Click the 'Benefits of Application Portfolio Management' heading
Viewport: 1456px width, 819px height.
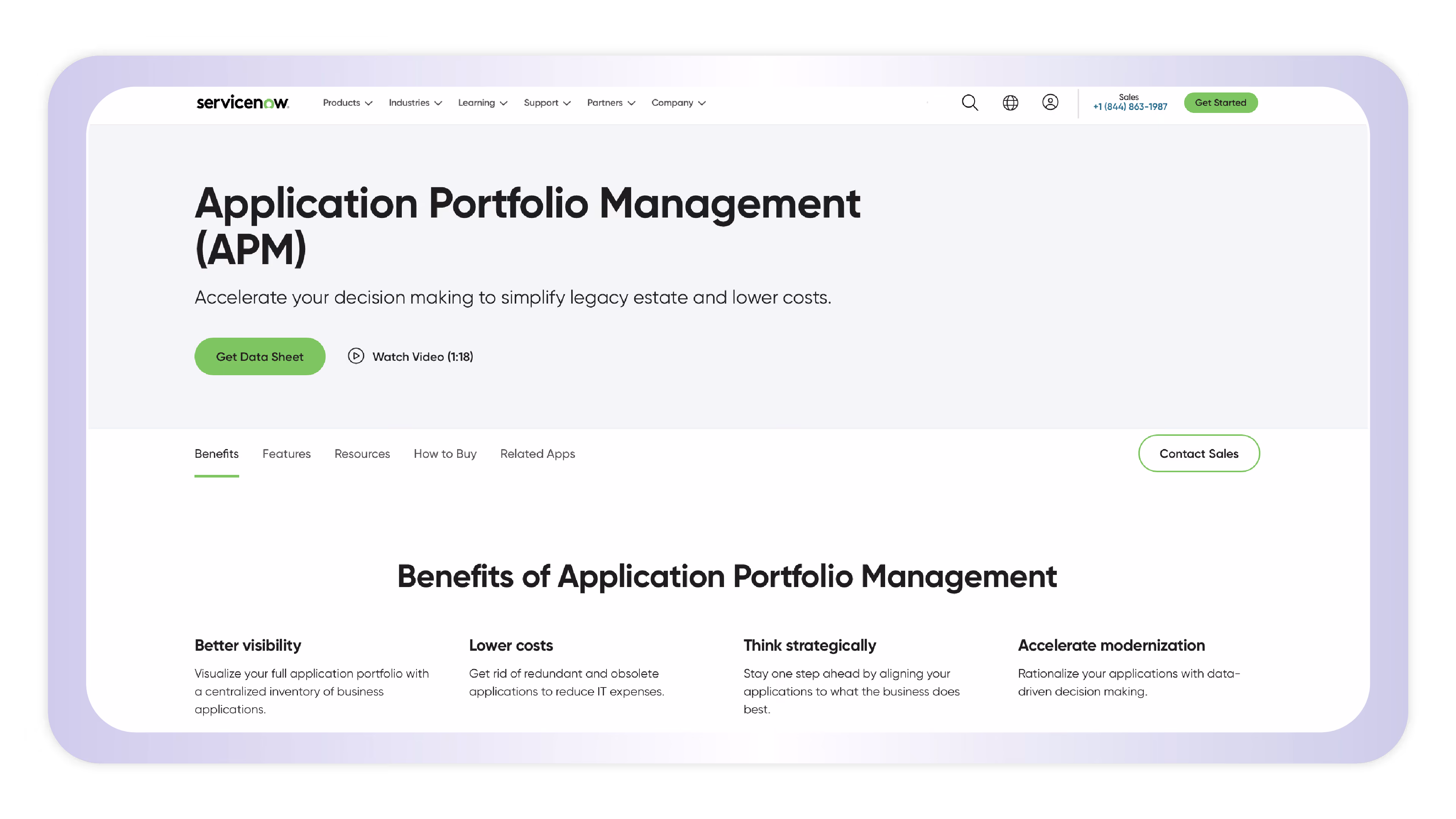[727, 576]
